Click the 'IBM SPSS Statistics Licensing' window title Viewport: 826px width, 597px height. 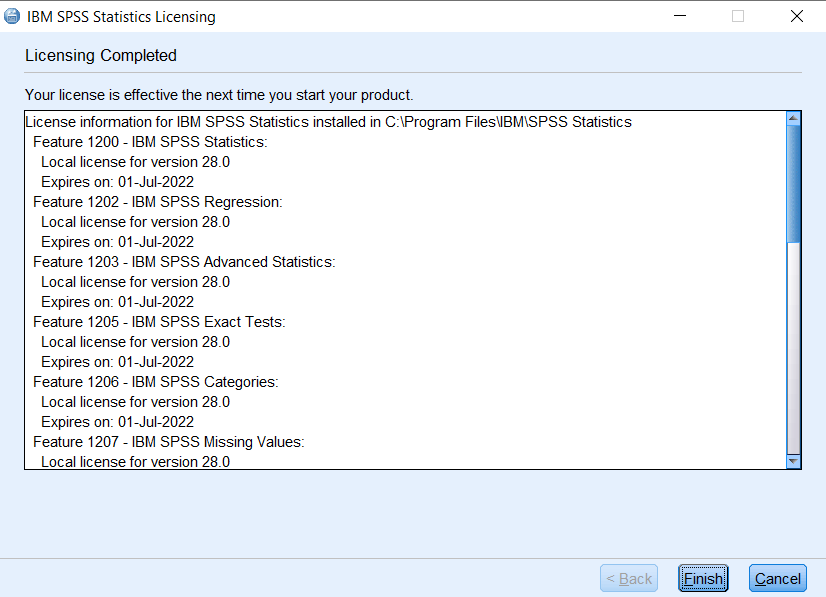tap(121, 17)
